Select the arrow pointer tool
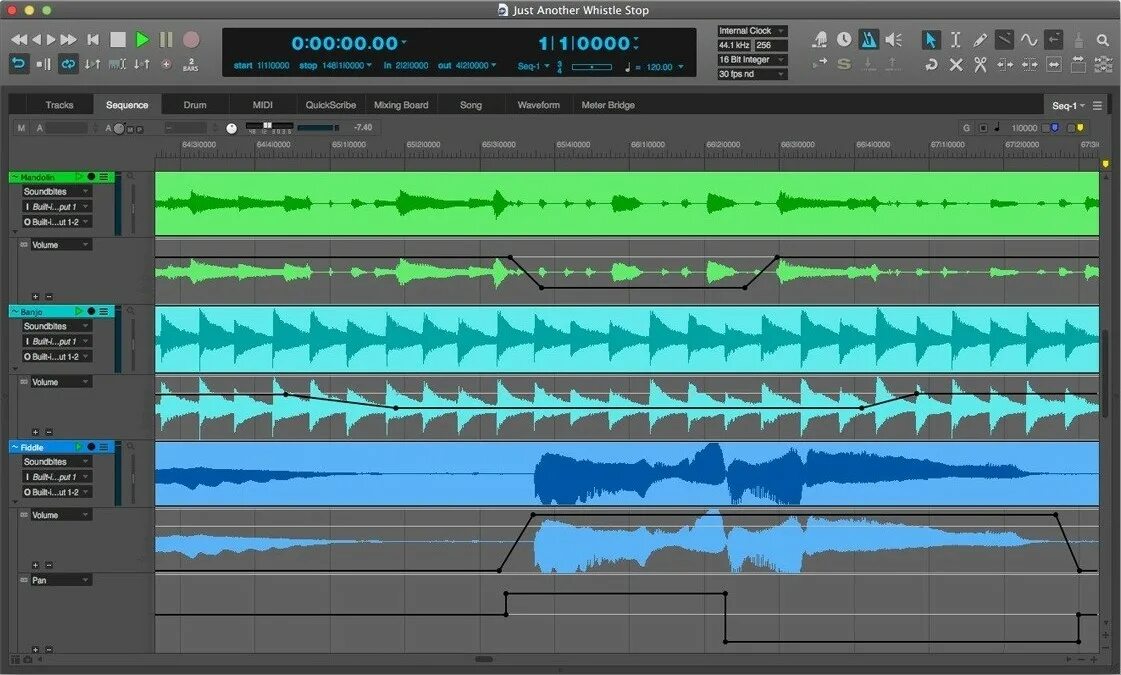1121x675 pixels. (929, 39)
